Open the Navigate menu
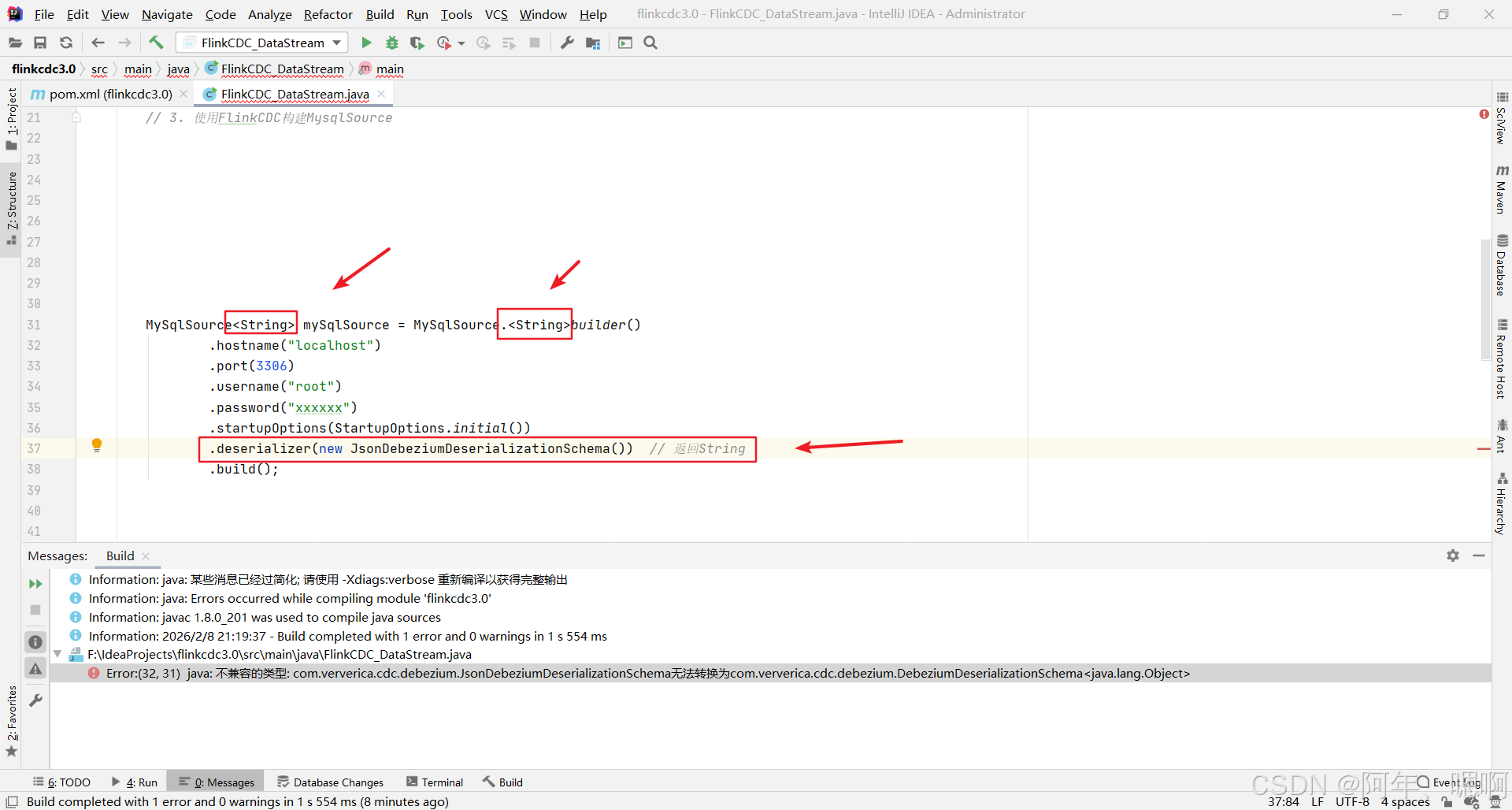This screenshot has height=810, width=1512. pyautogui.click(x=167, y=14)
